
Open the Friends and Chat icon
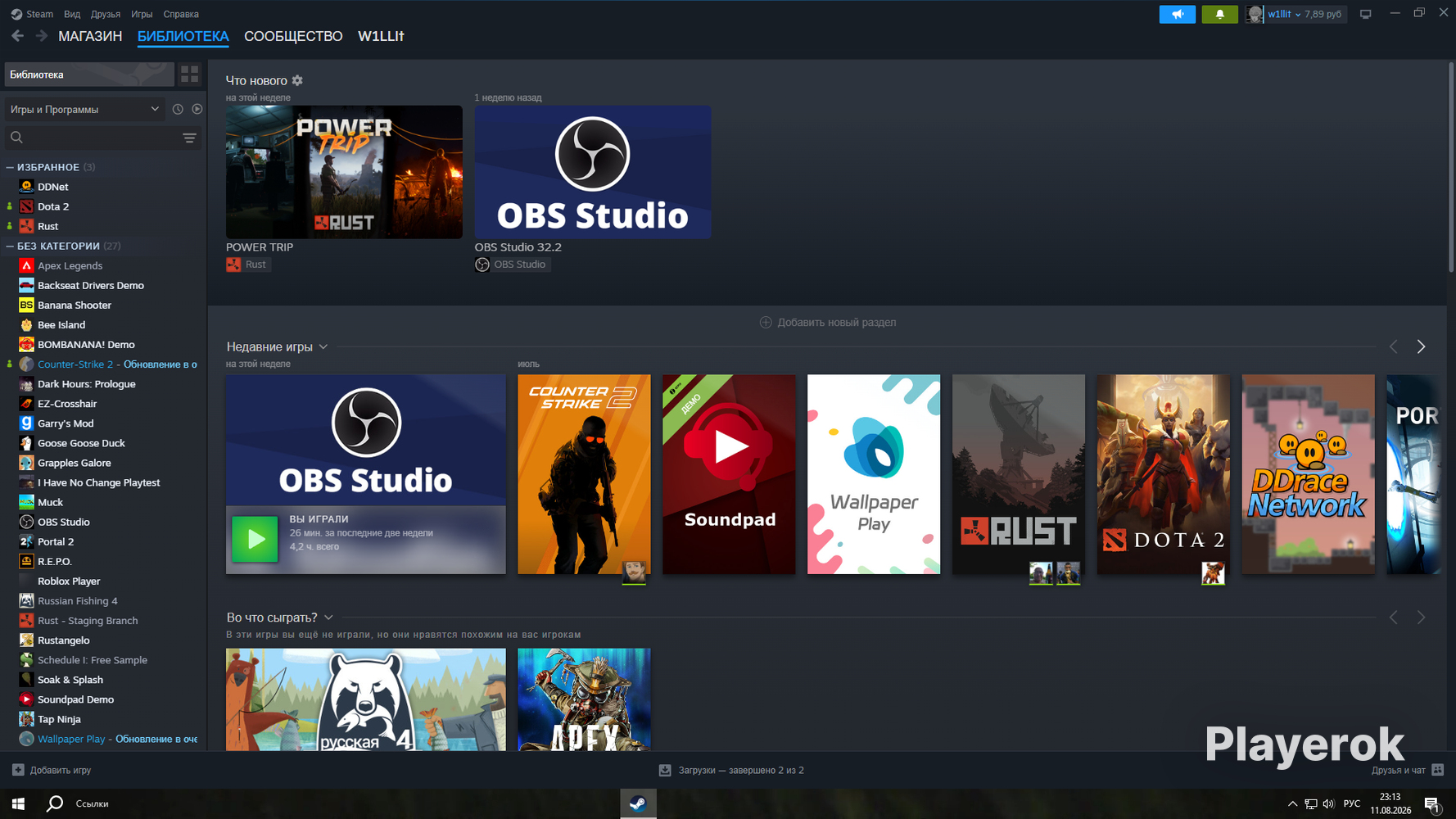(1437, 770)
